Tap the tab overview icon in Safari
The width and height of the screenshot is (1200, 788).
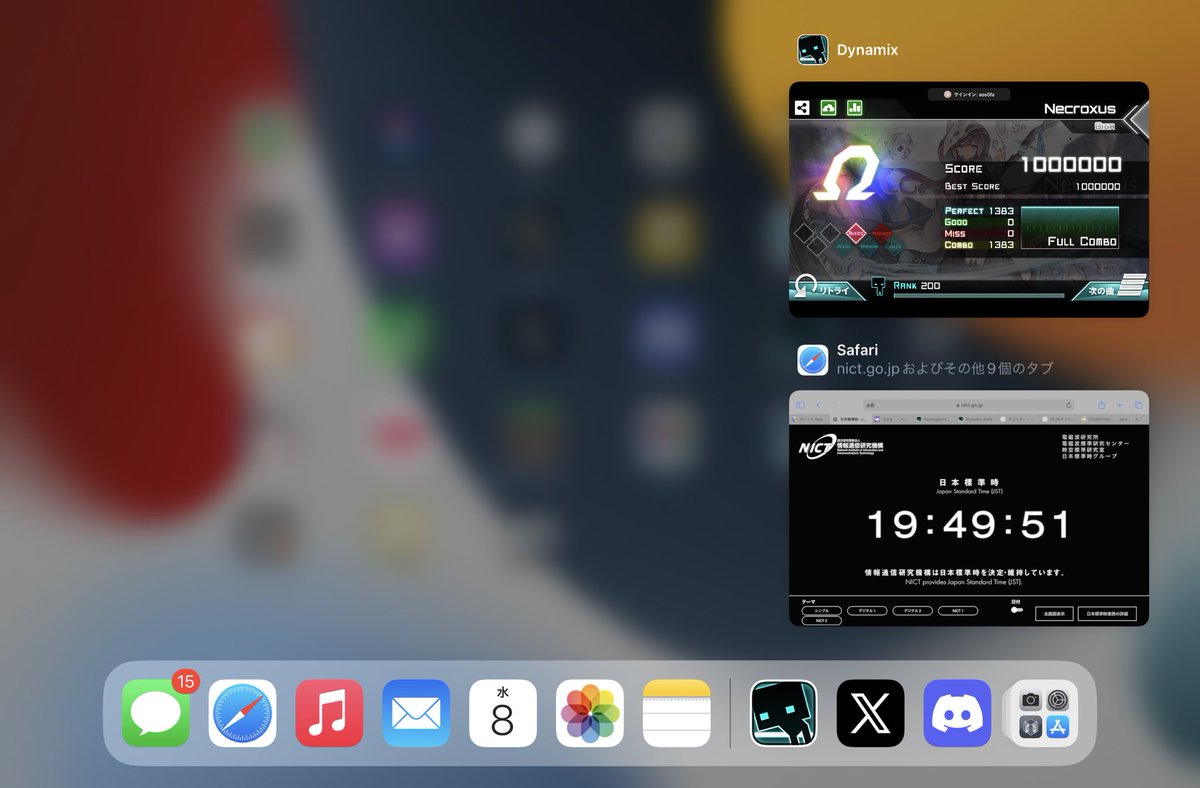tap(1138, 404)
